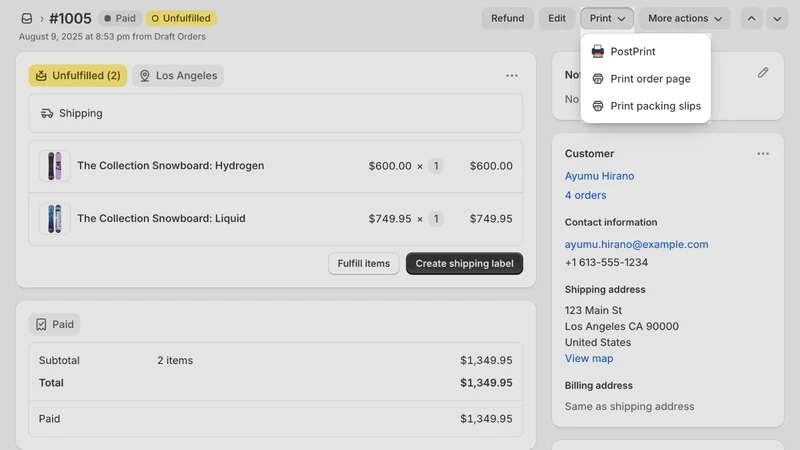Click The Collection Snowboard: Hydrogen title

tap(171, 166)
